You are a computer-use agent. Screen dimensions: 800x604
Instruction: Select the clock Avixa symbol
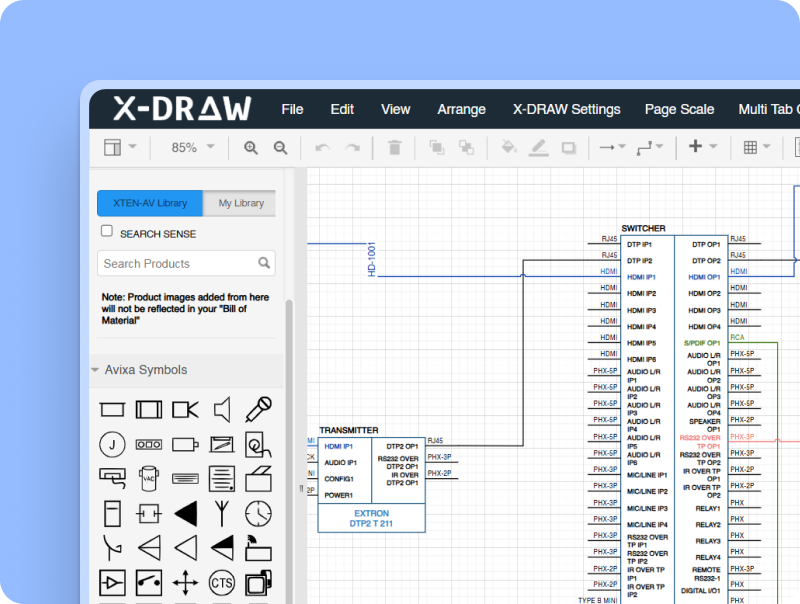point(258,514)
